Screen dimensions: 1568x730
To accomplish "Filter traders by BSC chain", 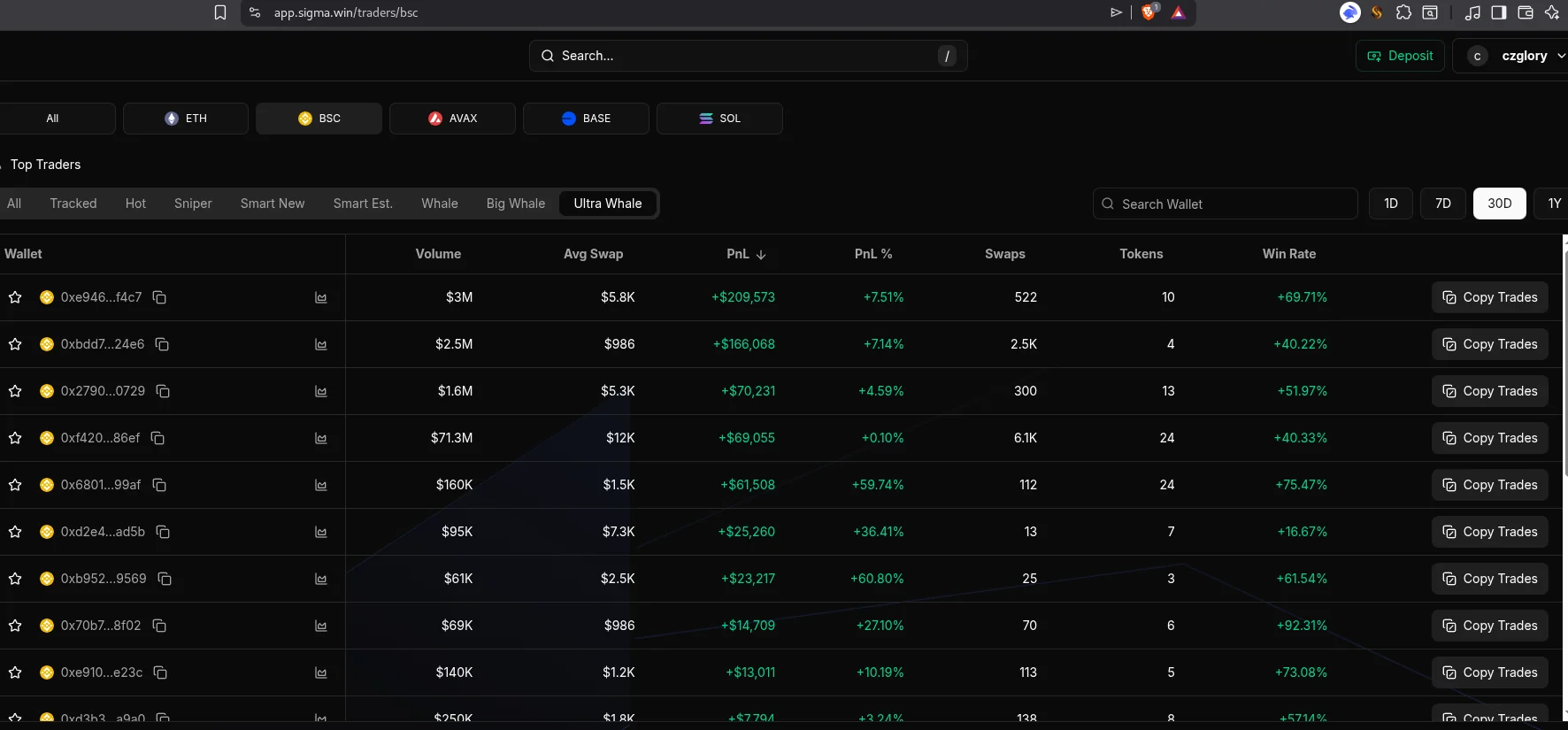I will [319, 119].
